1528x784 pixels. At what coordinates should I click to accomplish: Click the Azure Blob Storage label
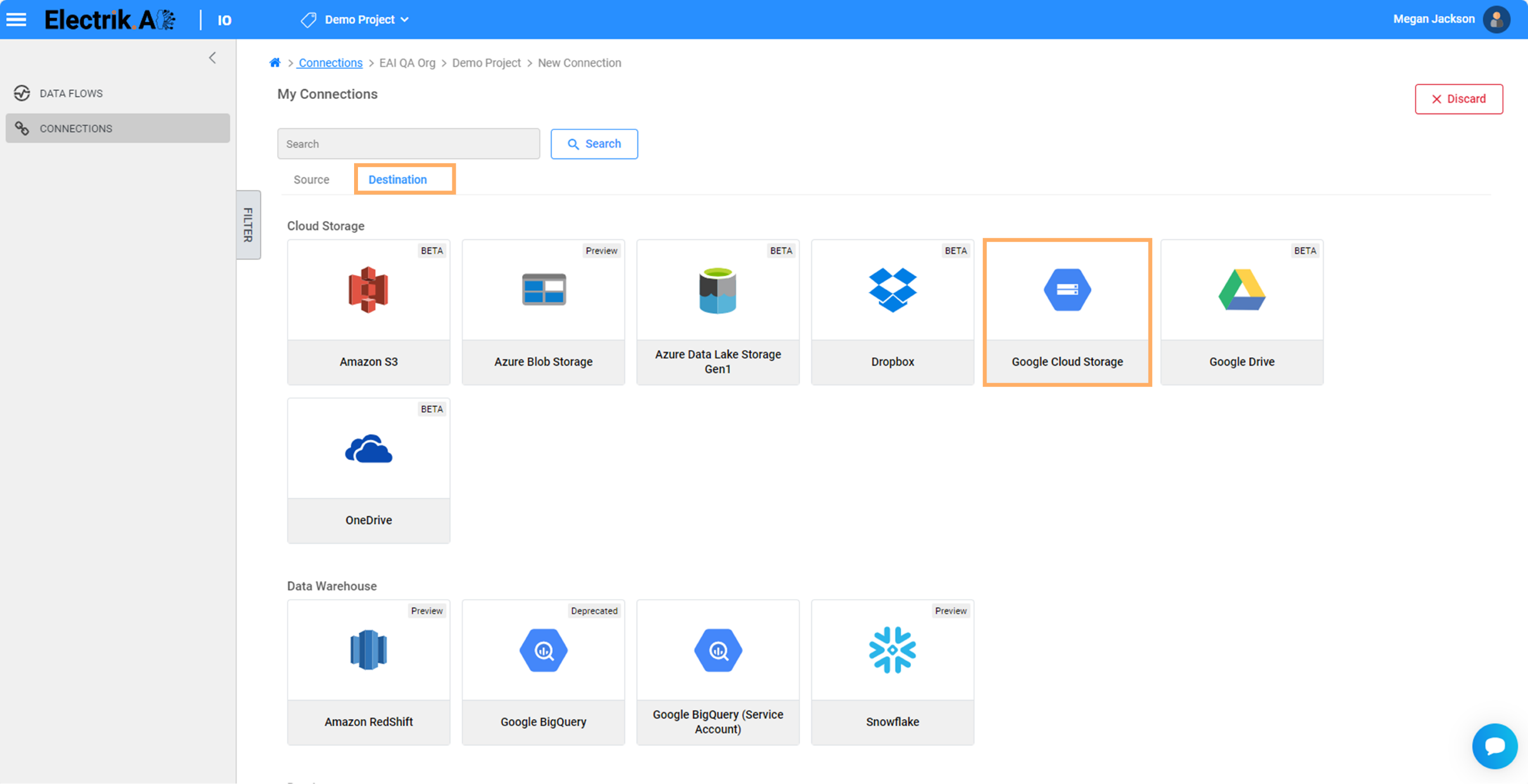tap(543, 362)
